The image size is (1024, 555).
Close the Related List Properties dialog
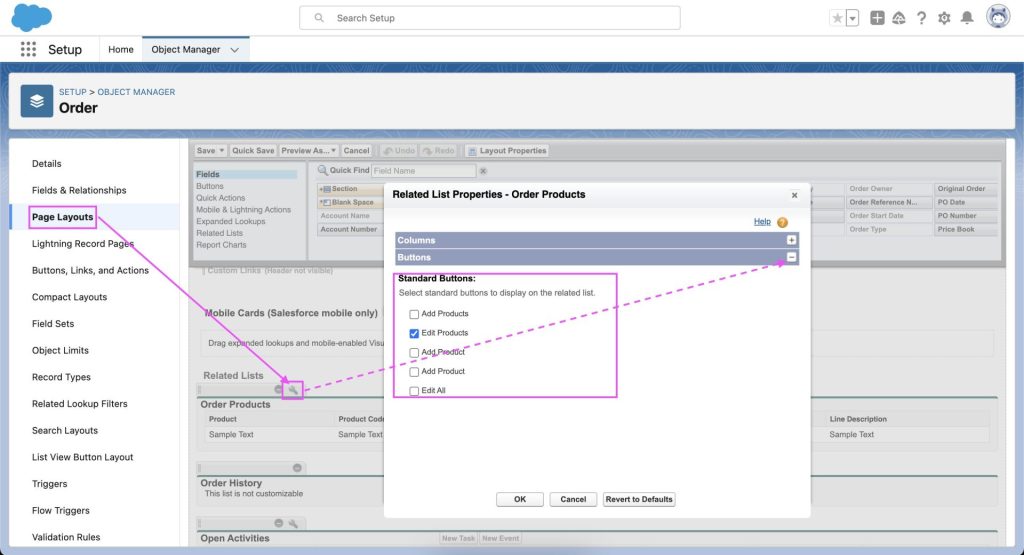pos(795,196)
